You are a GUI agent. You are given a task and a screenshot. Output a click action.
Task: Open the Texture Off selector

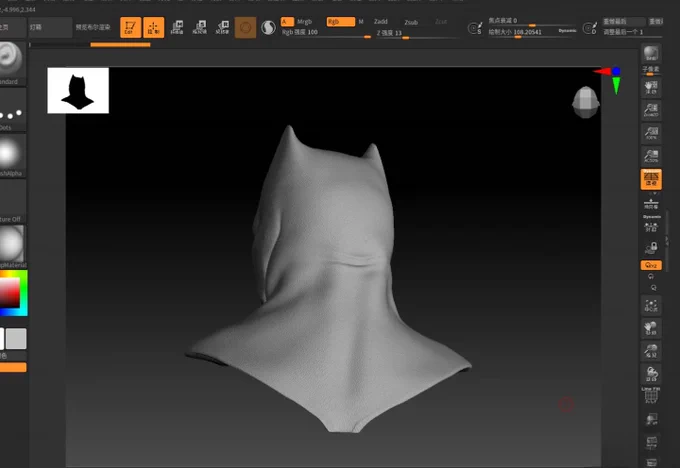(x=12, y=201)
